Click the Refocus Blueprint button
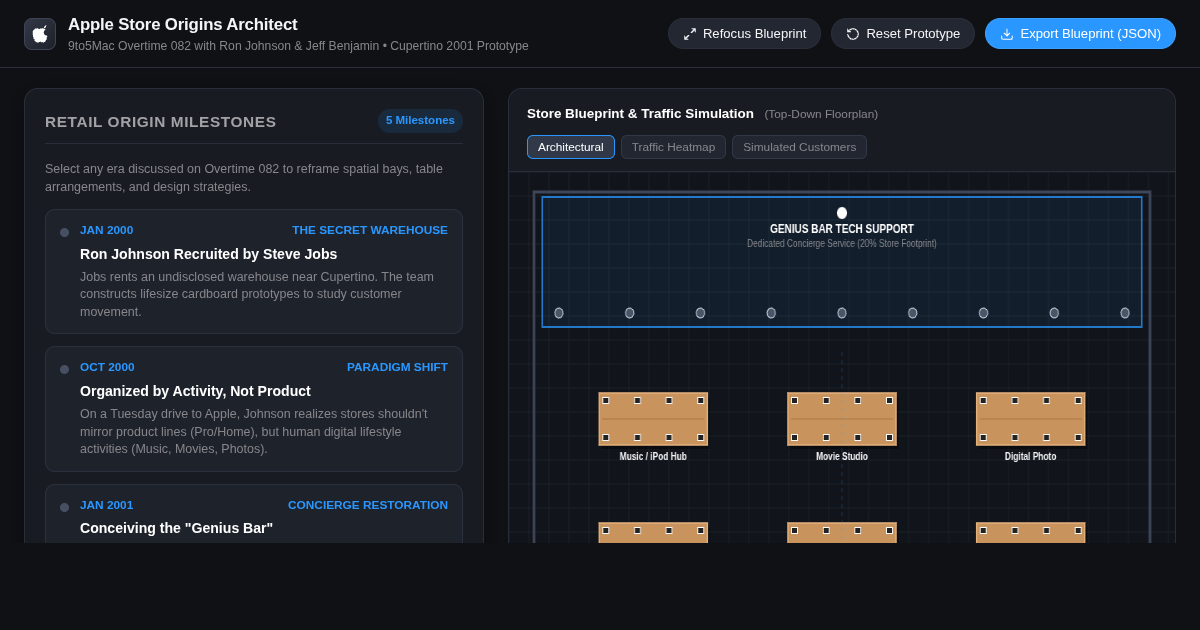Viewport: 1200px width, 630px height. tap(744, 33)
